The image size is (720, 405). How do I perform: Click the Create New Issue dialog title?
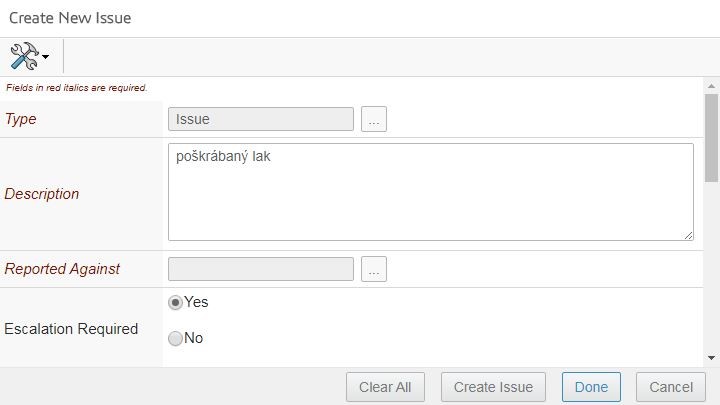[x=70, y=18]
